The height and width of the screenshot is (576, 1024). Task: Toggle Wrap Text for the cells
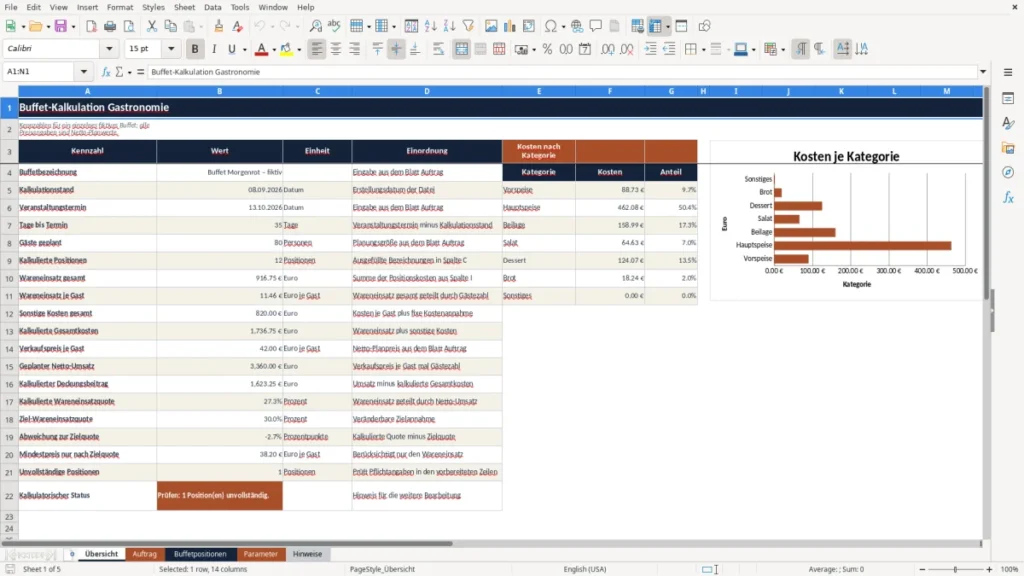click(x=438, y=49)
